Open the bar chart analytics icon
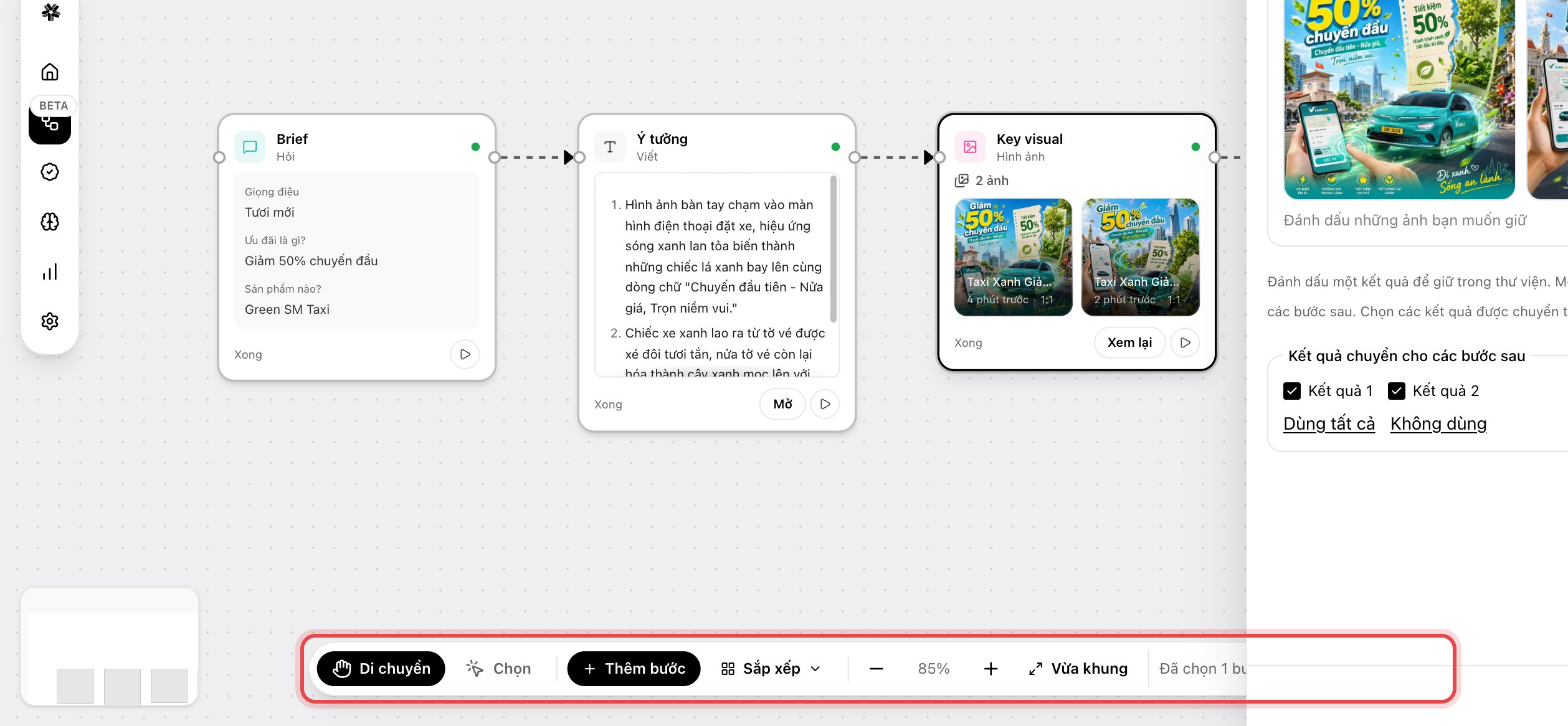The height and width of the screenshot is (726, 1568). coord(50,271)
